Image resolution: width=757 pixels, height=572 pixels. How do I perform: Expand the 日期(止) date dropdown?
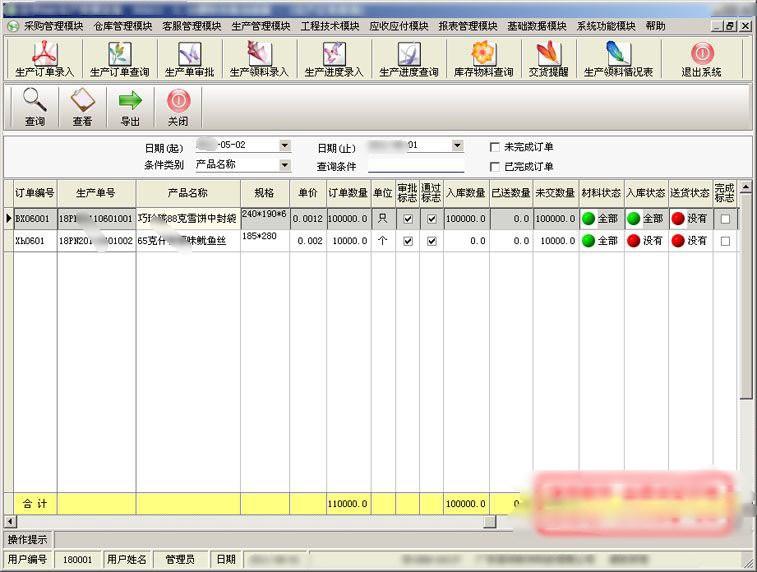coord(457,145)
